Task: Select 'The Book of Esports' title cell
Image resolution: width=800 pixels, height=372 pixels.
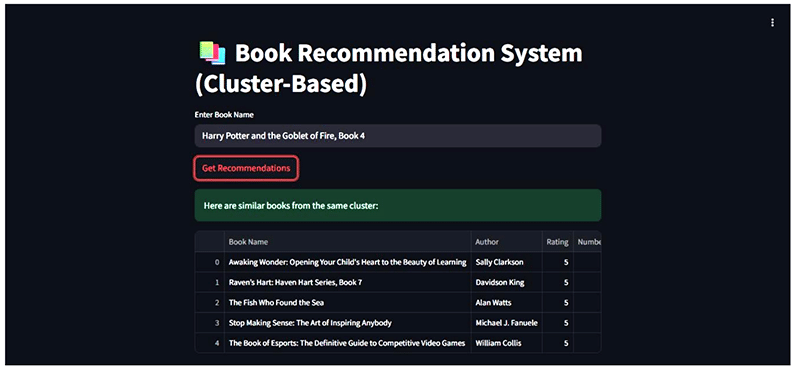Action: pos(347,343)
